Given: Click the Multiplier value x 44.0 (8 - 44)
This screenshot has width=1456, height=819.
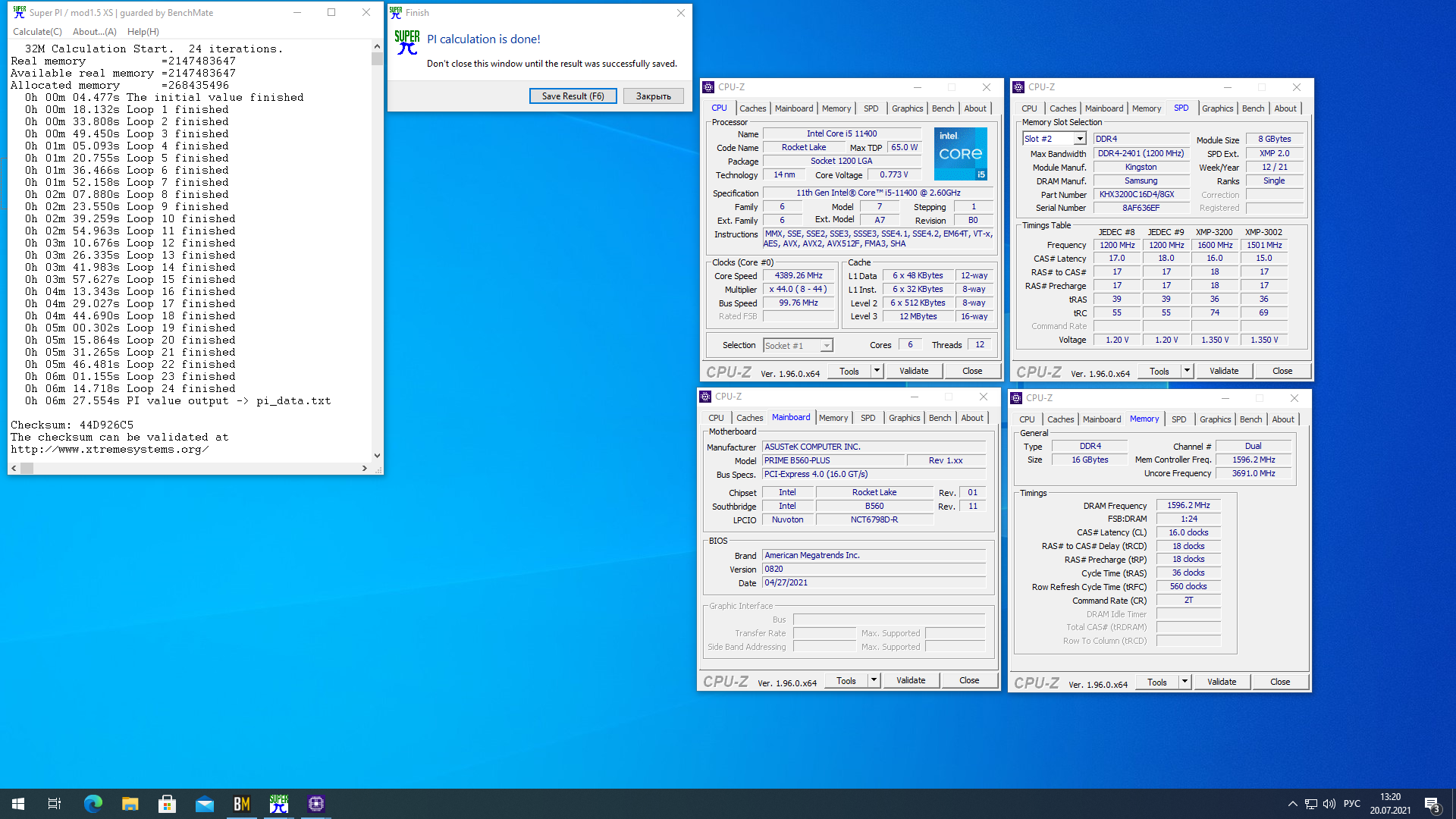Looking at the screenshot, I should coord(798,289).
